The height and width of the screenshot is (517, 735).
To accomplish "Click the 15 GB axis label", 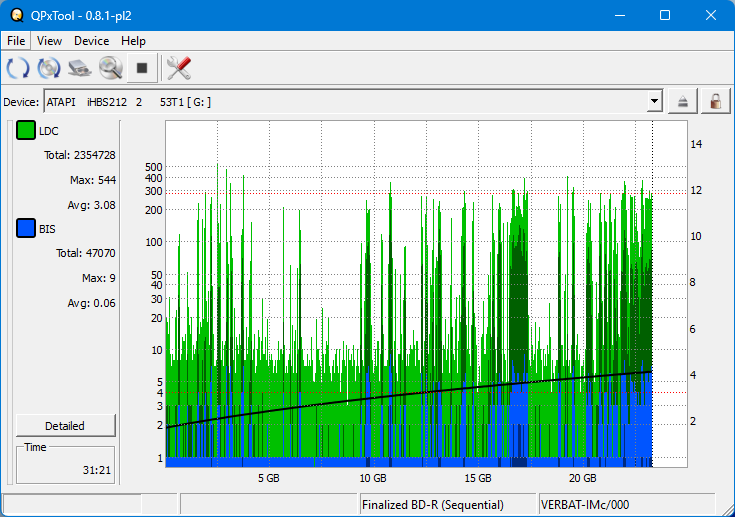I will (x=478, y=479).
